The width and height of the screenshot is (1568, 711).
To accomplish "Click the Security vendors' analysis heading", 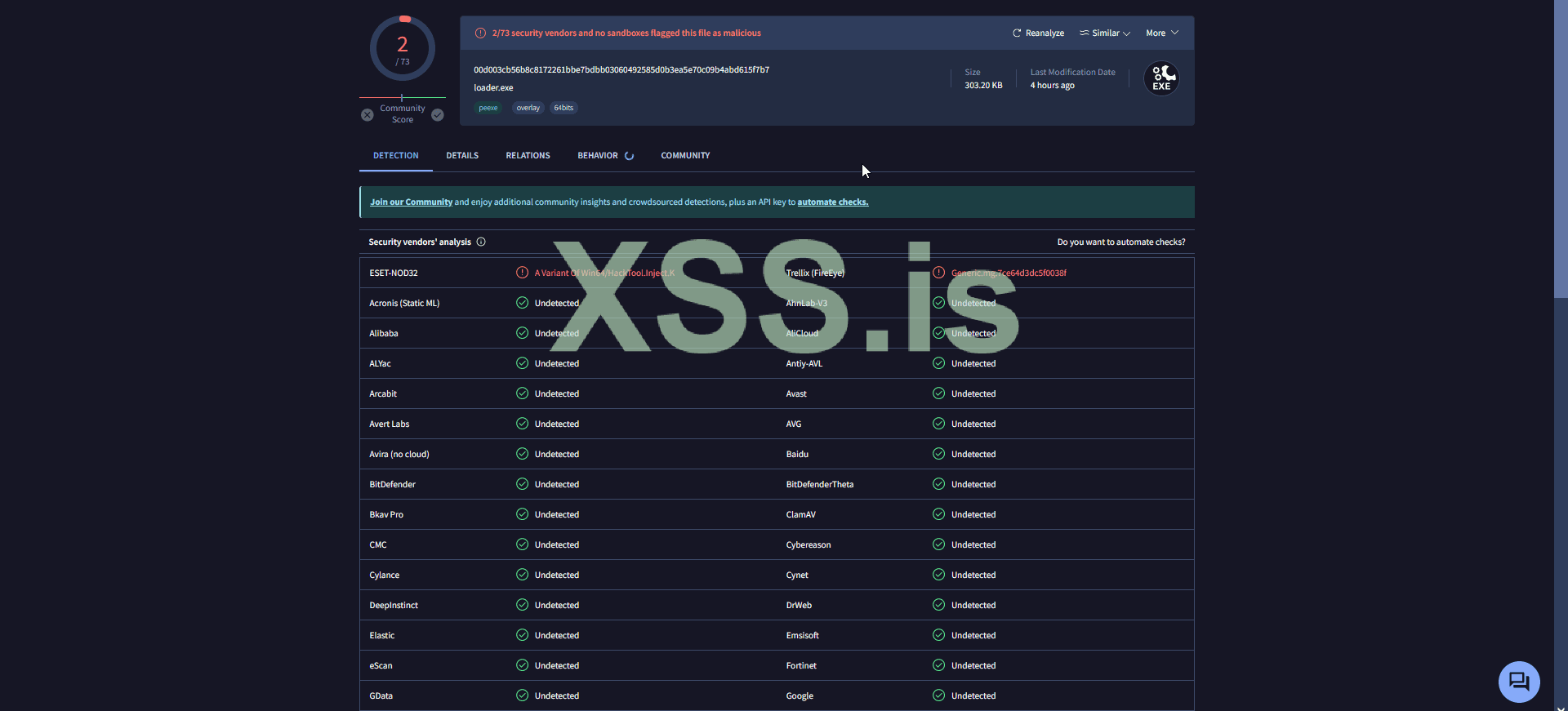I will (420, 242).
